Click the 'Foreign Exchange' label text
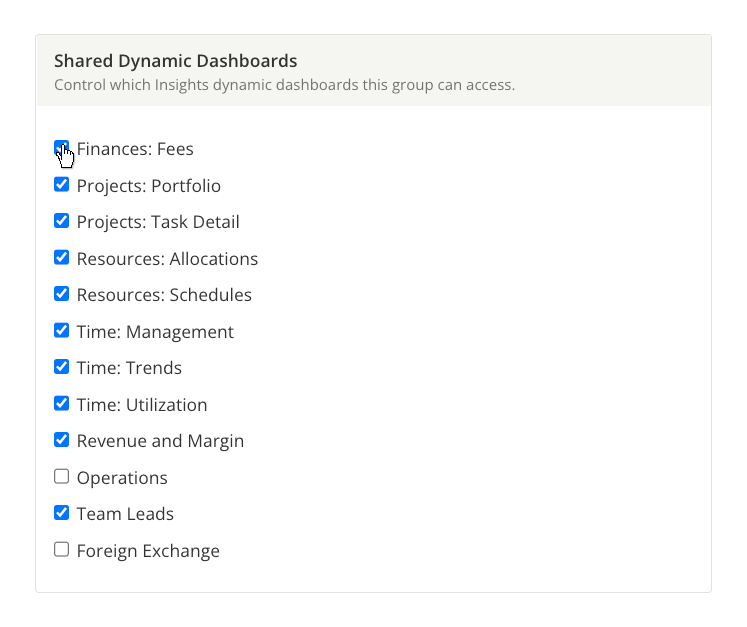Viewport: 747px width, 627px height. point(148,551)
